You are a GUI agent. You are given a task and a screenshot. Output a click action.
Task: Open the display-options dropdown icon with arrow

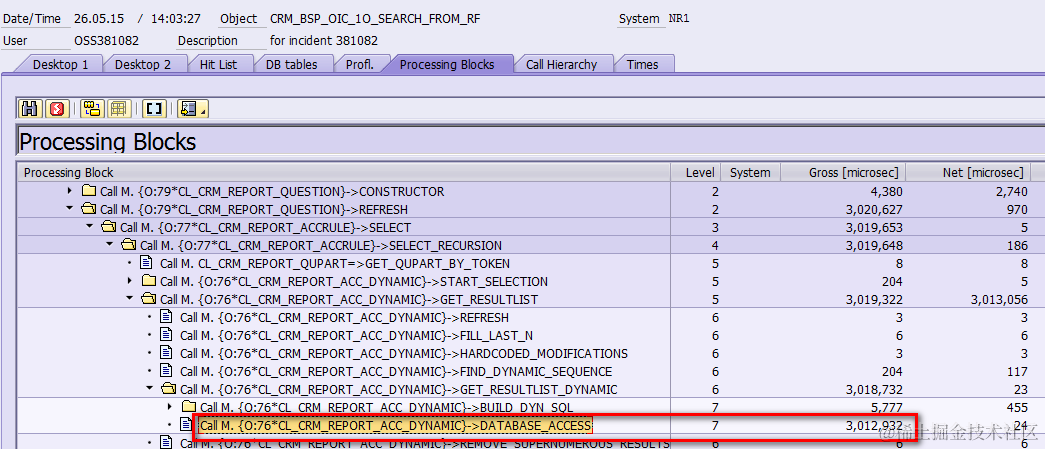click(194, 109)
